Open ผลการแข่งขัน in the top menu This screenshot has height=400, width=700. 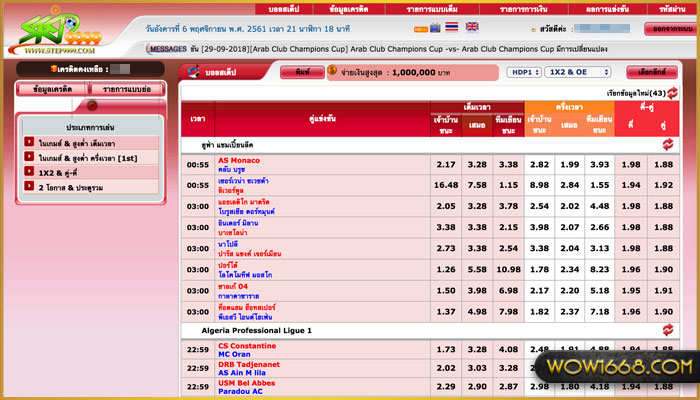click(614, 8)
